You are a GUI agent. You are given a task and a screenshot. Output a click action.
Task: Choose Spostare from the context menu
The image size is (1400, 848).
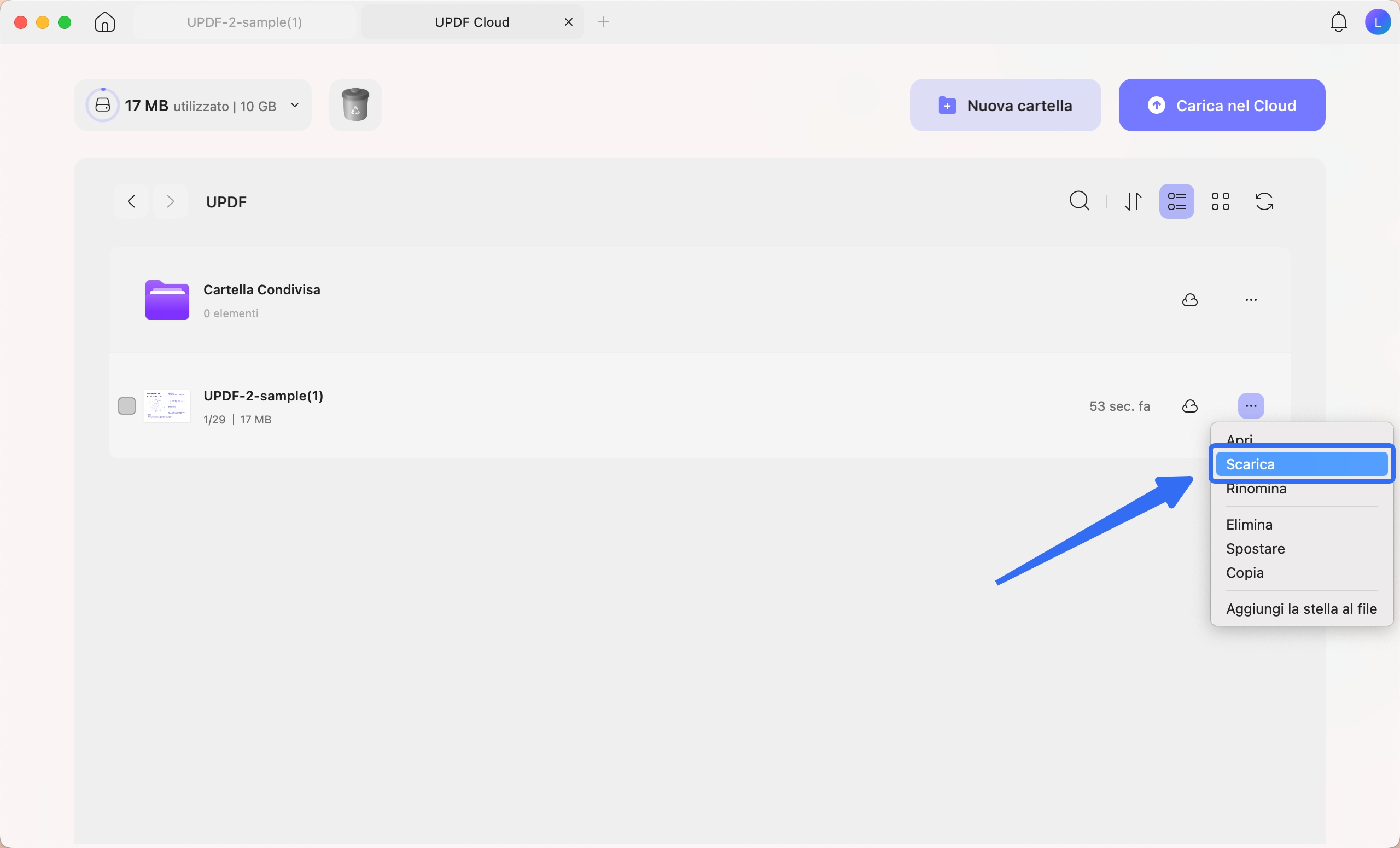(1302, 549)
